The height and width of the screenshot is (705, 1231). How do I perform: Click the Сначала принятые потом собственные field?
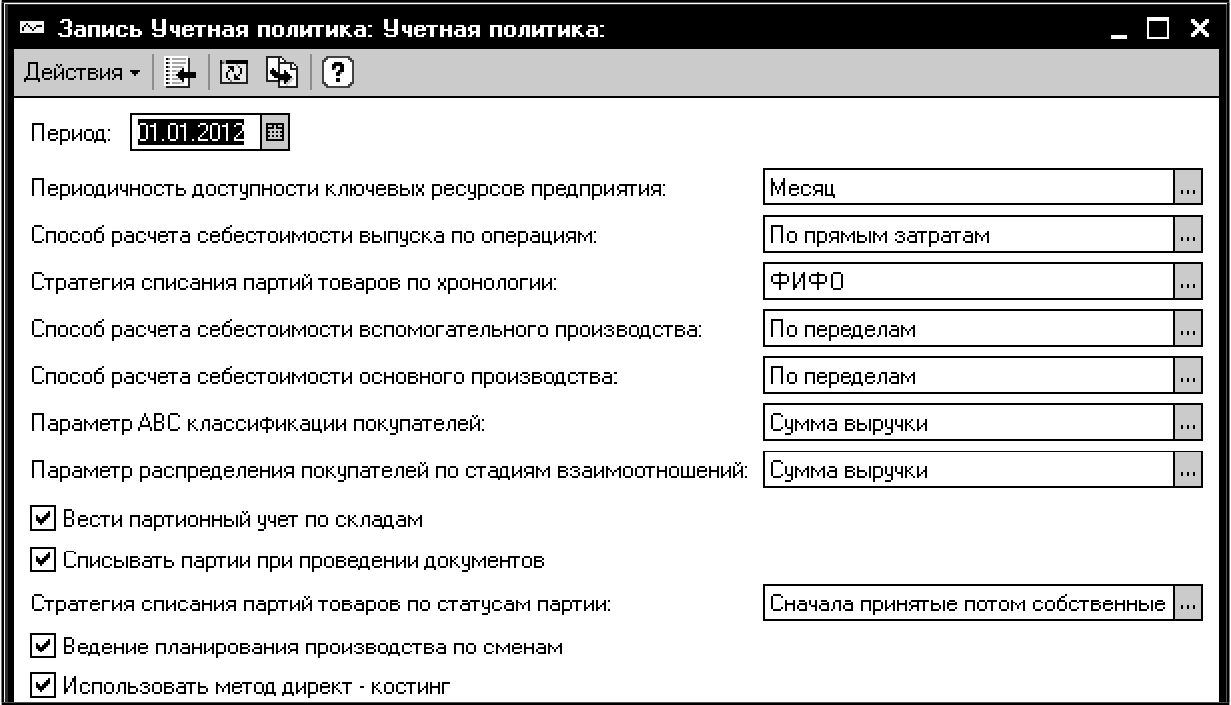click(967, 605)
